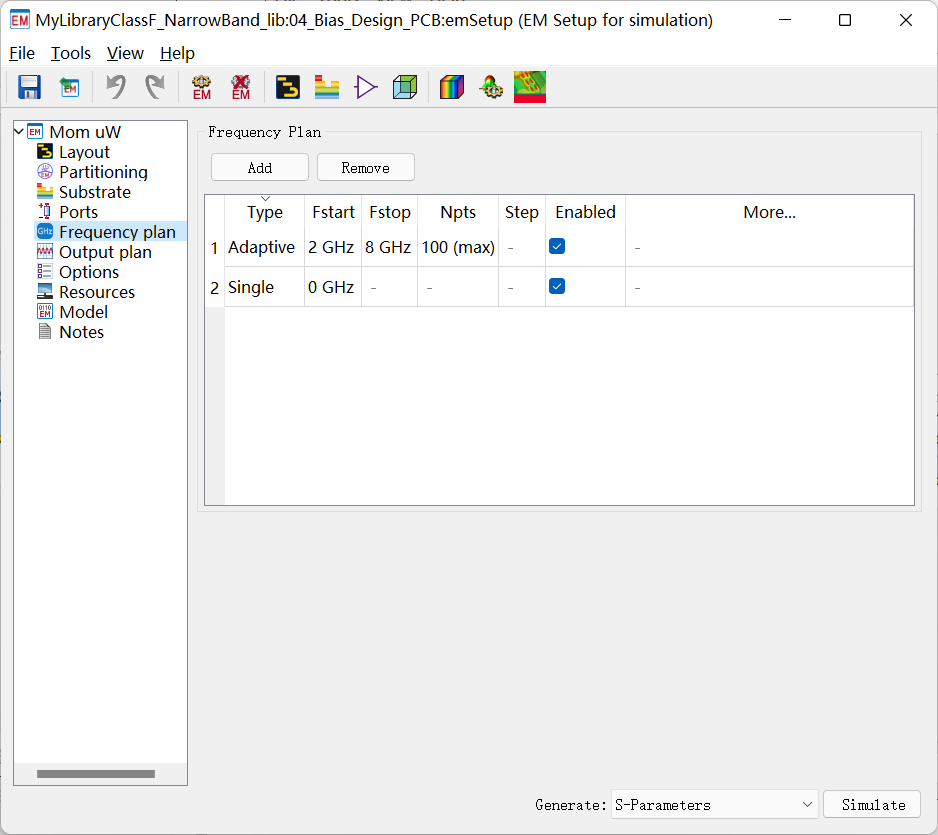Maximize the EM Setup window
Viewport: 938px width, 835px height.
(x=845, y=20)
